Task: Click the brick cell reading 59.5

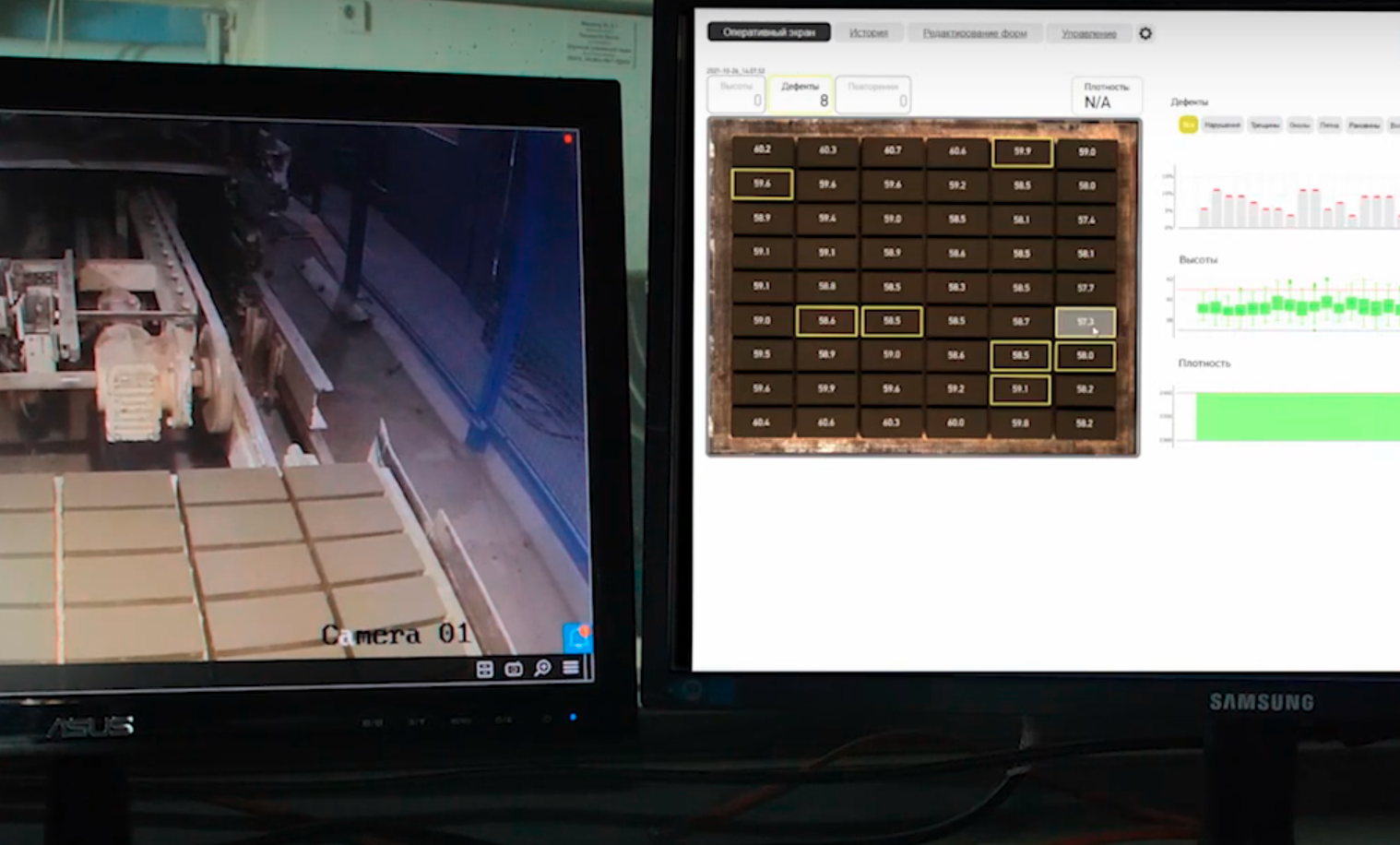Action: (762, 354)
